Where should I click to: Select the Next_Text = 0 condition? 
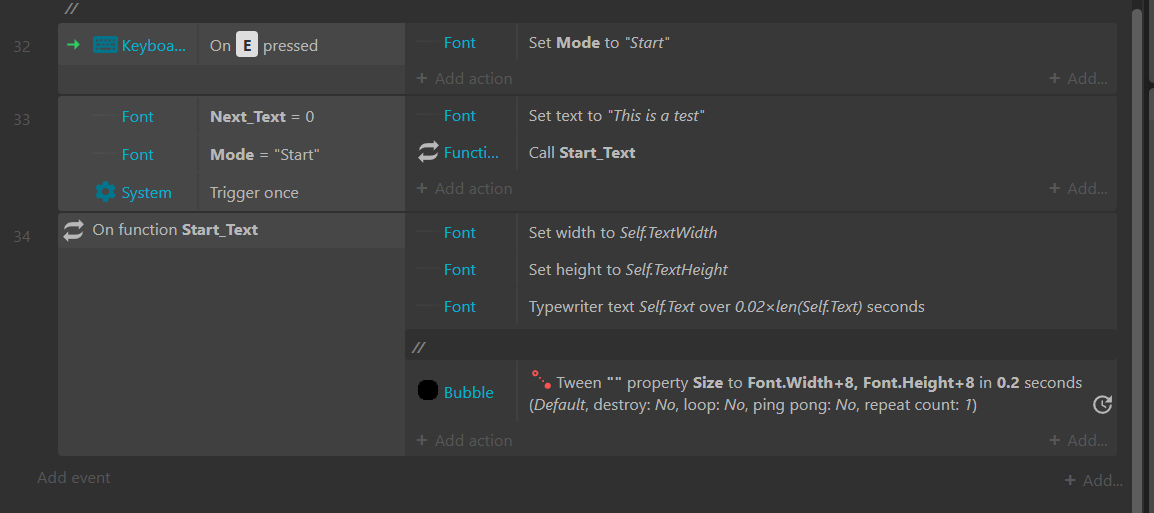(x=302, y=116)
